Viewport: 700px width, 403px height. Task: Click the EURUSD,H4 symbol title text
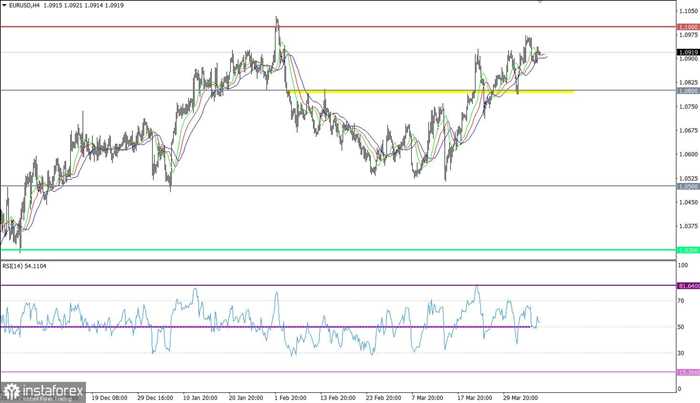24,5
